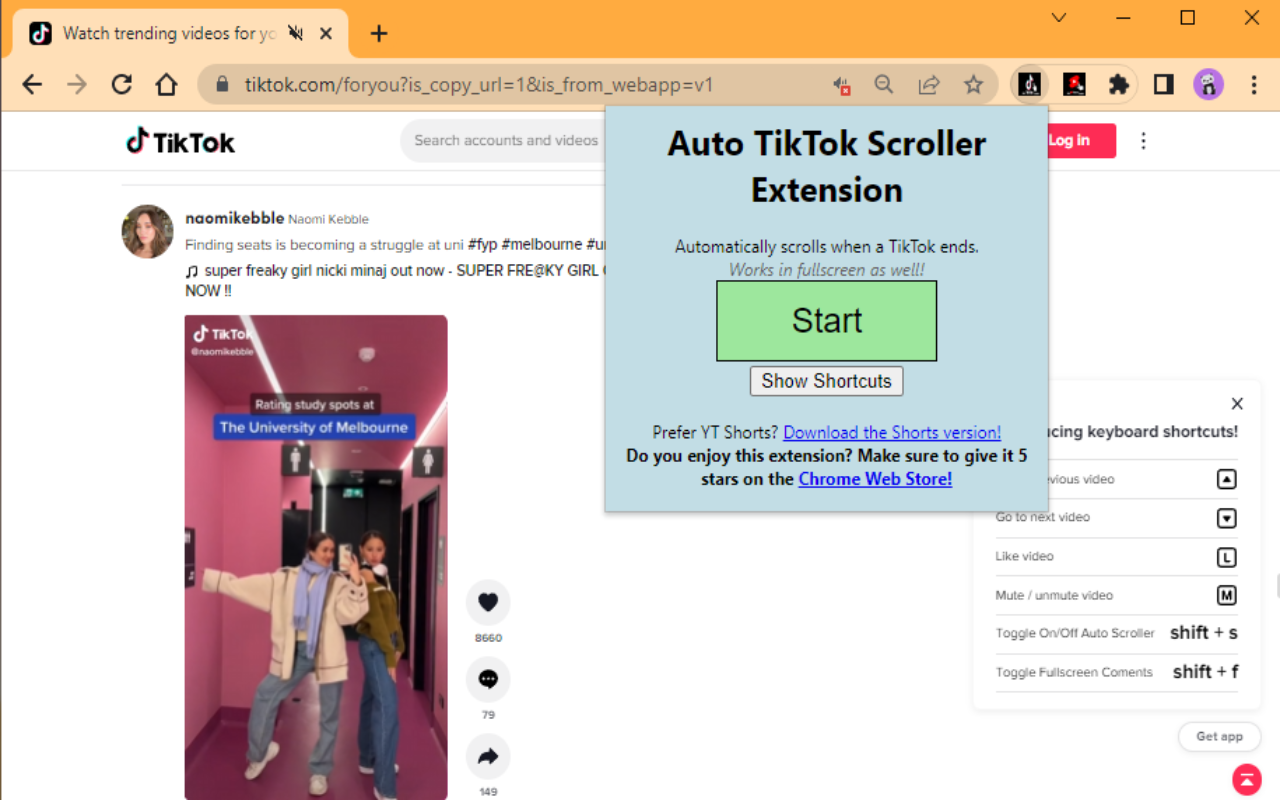Close the keyboard shortcuts panel
This screenshot has height=800, width=1280.
1237,404
